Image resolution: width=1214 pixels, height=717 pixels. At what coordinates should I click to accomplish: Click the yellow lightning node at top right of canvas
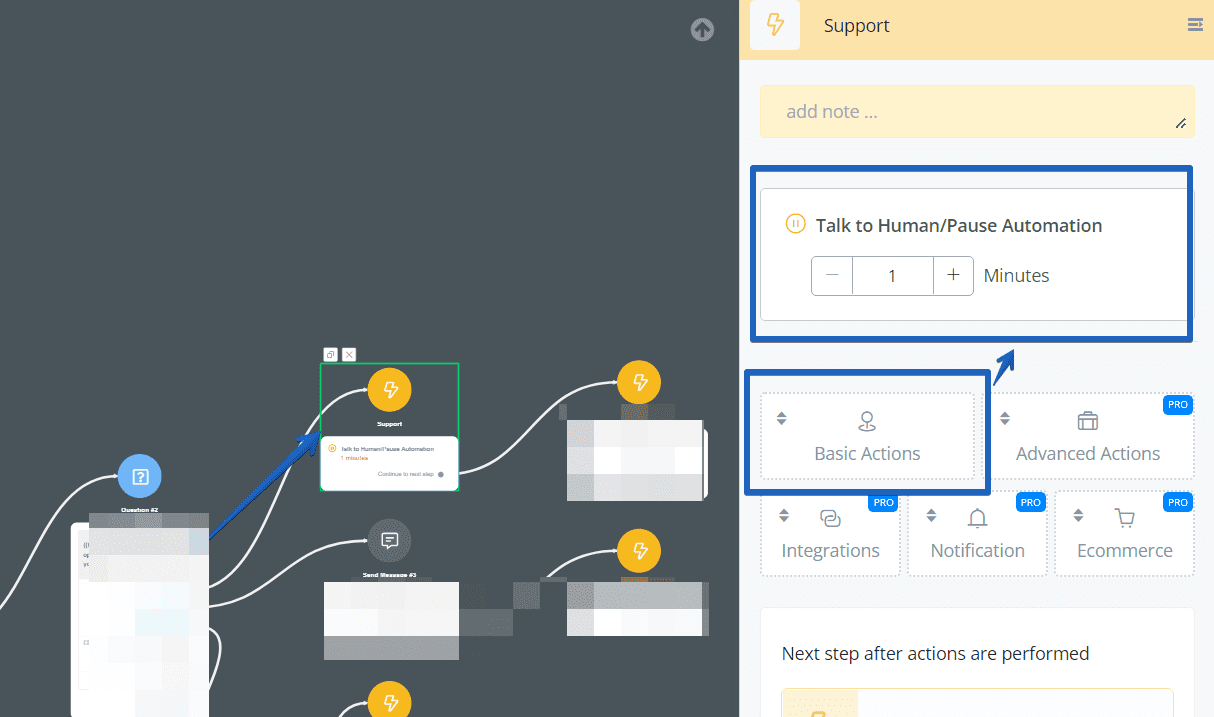point(638,382)
